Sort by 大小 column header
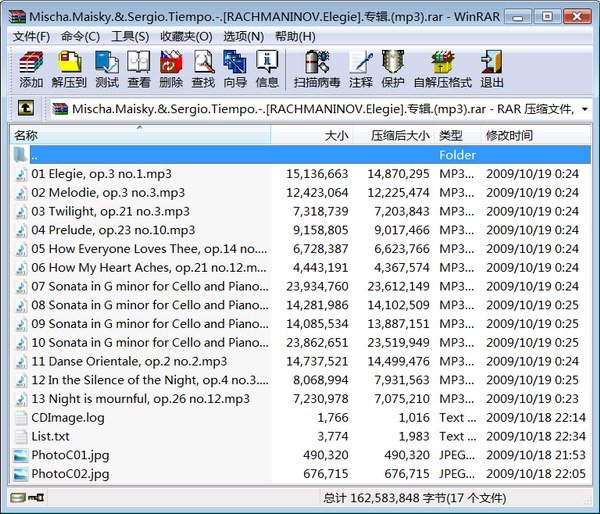The width and height of the screenshot is (600, 514). tap(311, 135)
